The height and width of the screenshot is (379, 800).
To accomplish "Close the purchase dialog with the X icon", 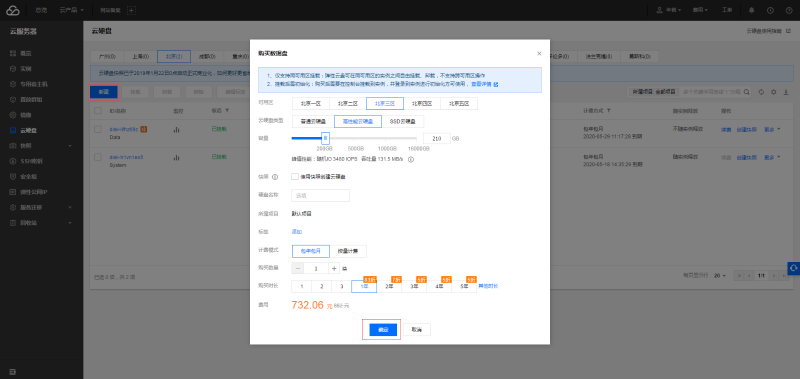I will click(539, 54).
